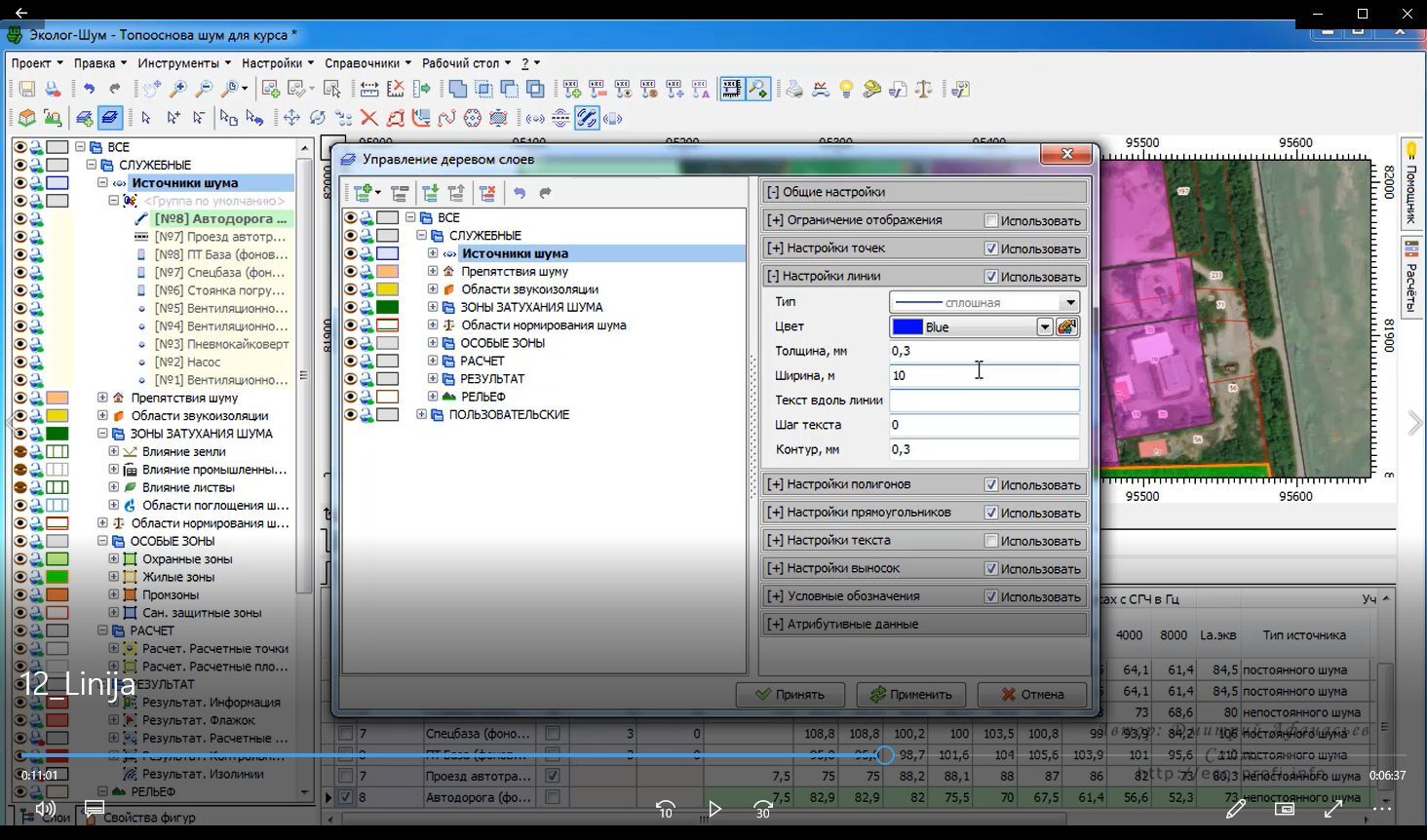Select the red X delete tool
Viewport: 1427px width, 840px height.
click(369, 119)
